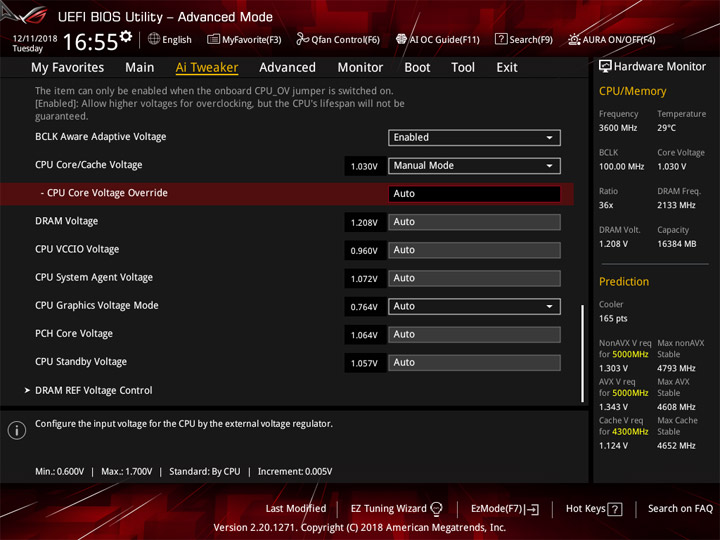Click the Hardware Monitor screen icon
Screen dimensions: 720x540
[x=605, y=67]
